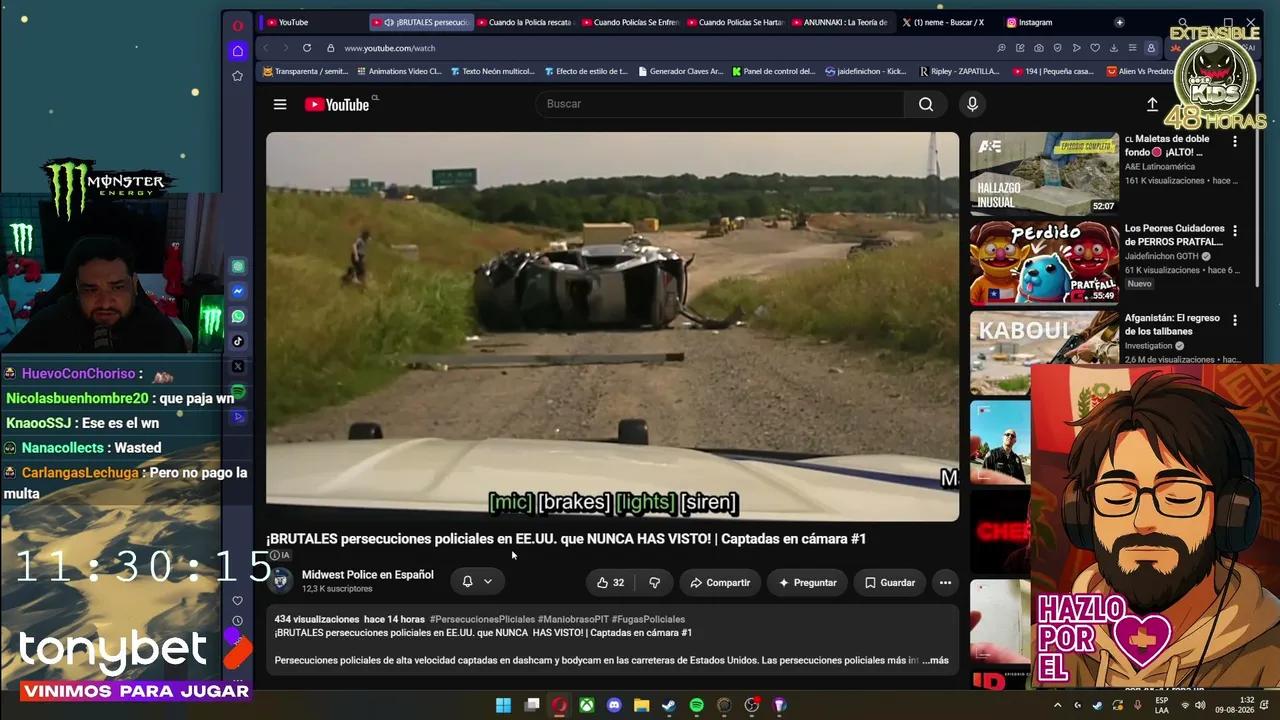The width and height of the screenshot is (1280, 720).
Task: Like the video with thumbs up
Action: pos(610,582)
